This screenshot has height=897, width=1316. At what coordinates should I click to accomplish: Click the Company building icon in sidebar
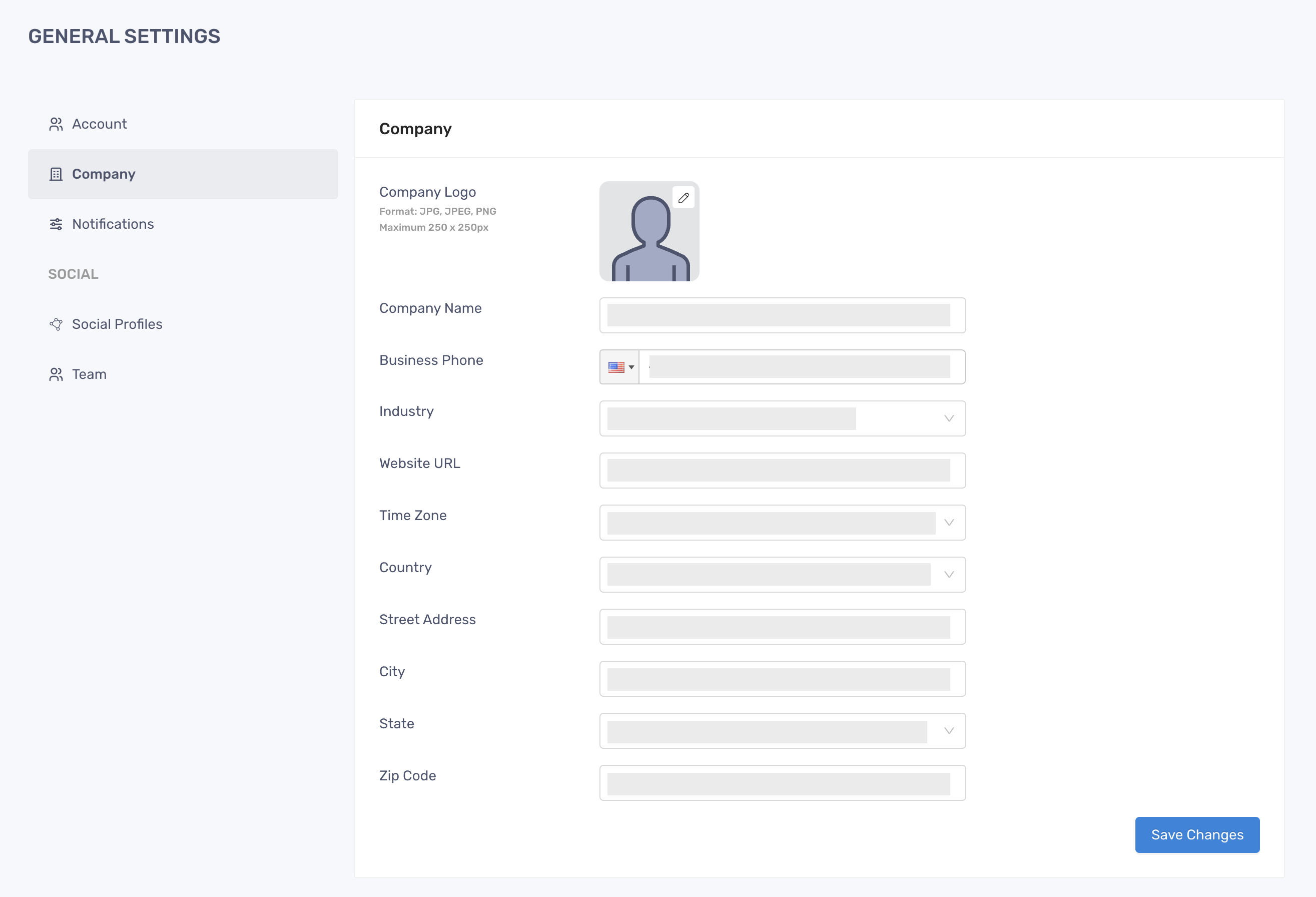[56, 174]
